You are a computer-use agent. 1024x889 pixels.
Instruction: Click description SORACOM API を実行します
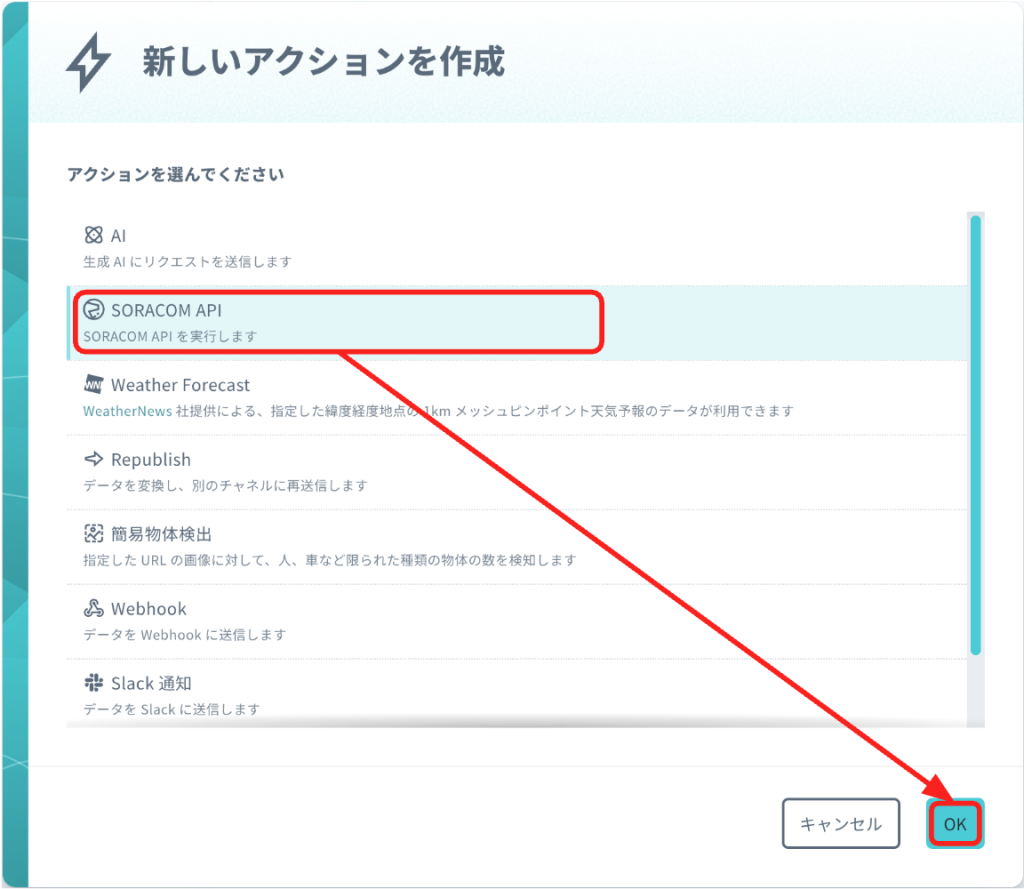click(x=170, y=336)
